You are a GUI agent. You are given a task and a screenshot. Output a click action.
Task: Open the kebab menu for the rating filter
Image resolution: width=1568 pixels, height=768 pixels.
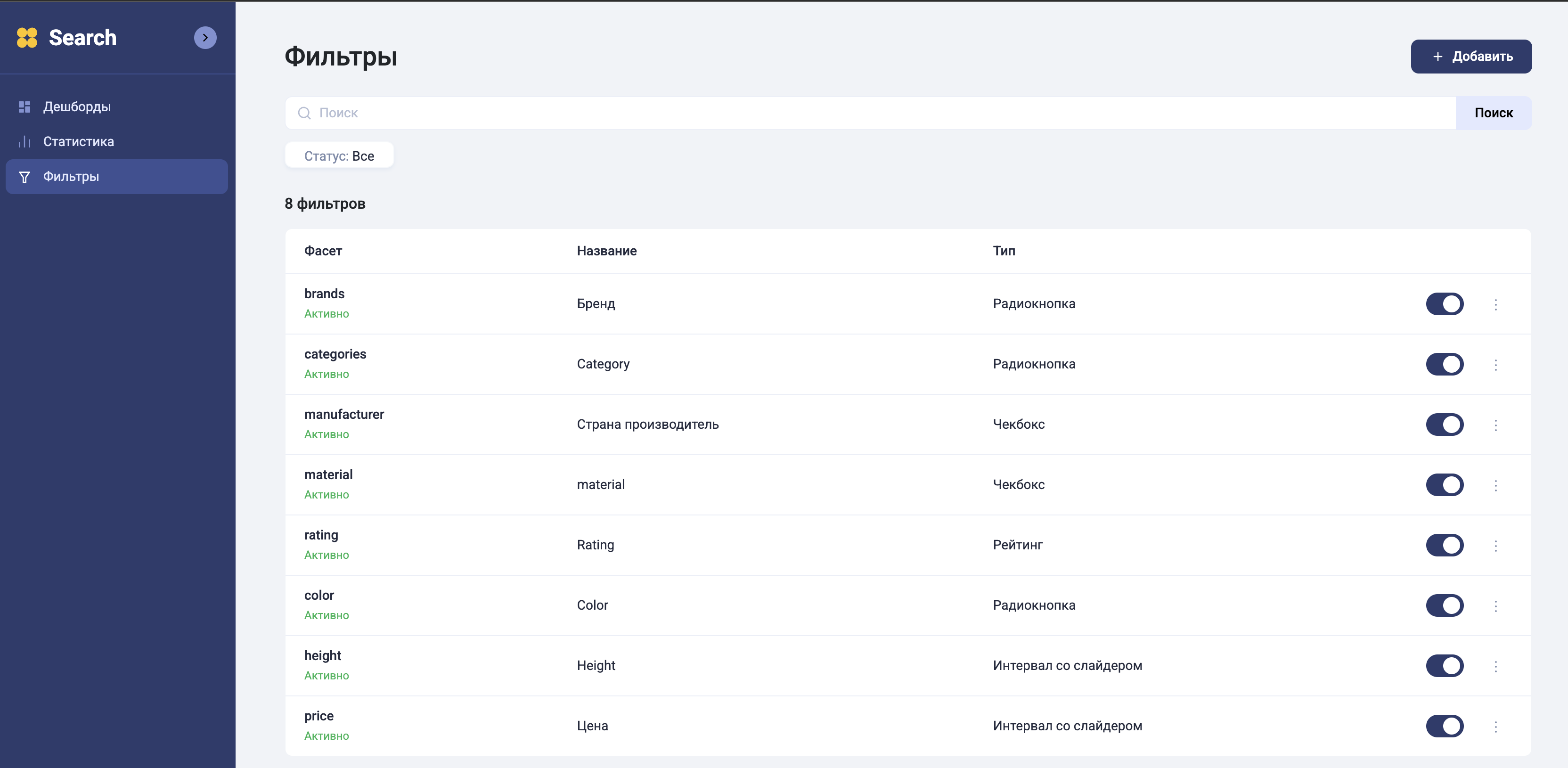coord(1496,545)
